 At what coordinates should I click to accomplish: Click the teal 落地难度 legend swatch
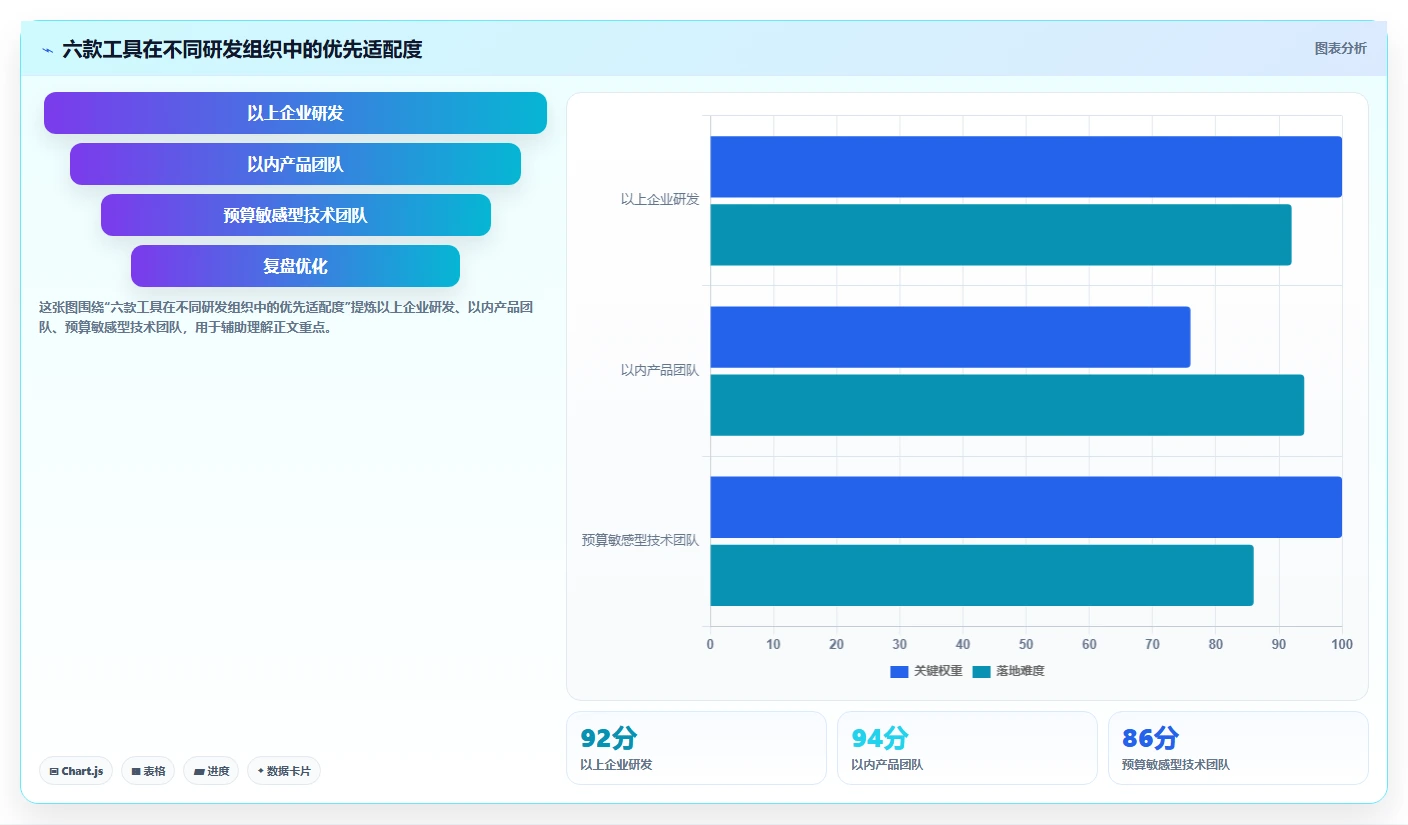tap(981, 672)
